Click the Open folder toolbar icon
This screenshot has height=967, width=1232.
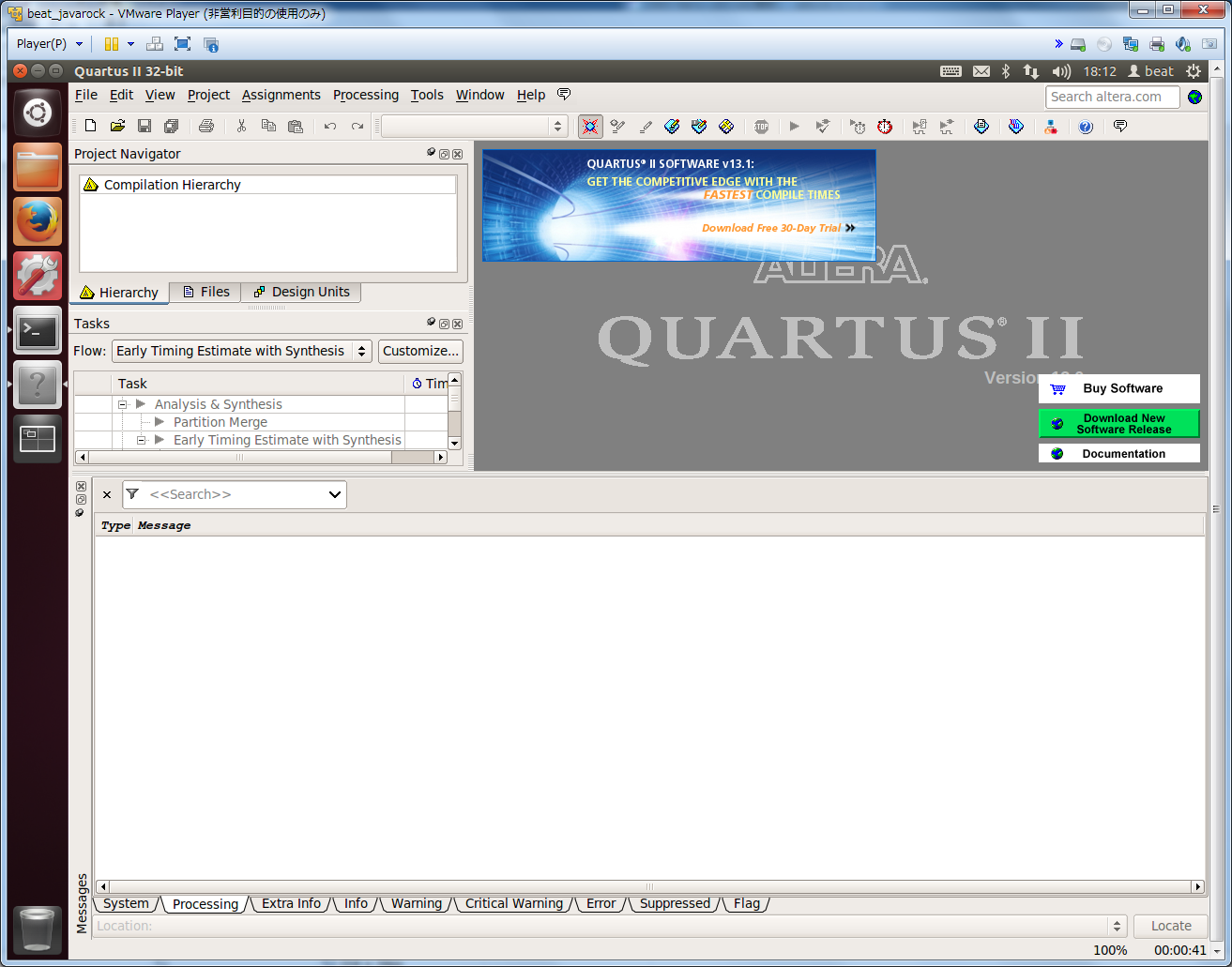click(x=117, y=126)
